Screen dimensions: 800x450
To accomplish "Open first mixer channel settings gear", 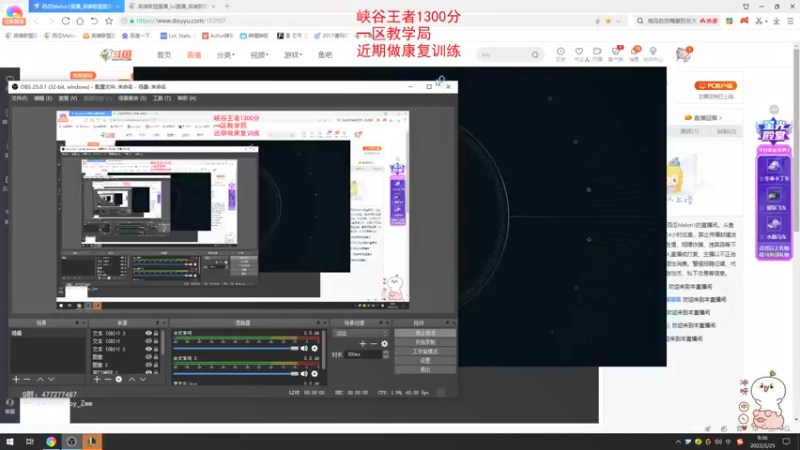I will pyautogui.click(x=315, y=348).
